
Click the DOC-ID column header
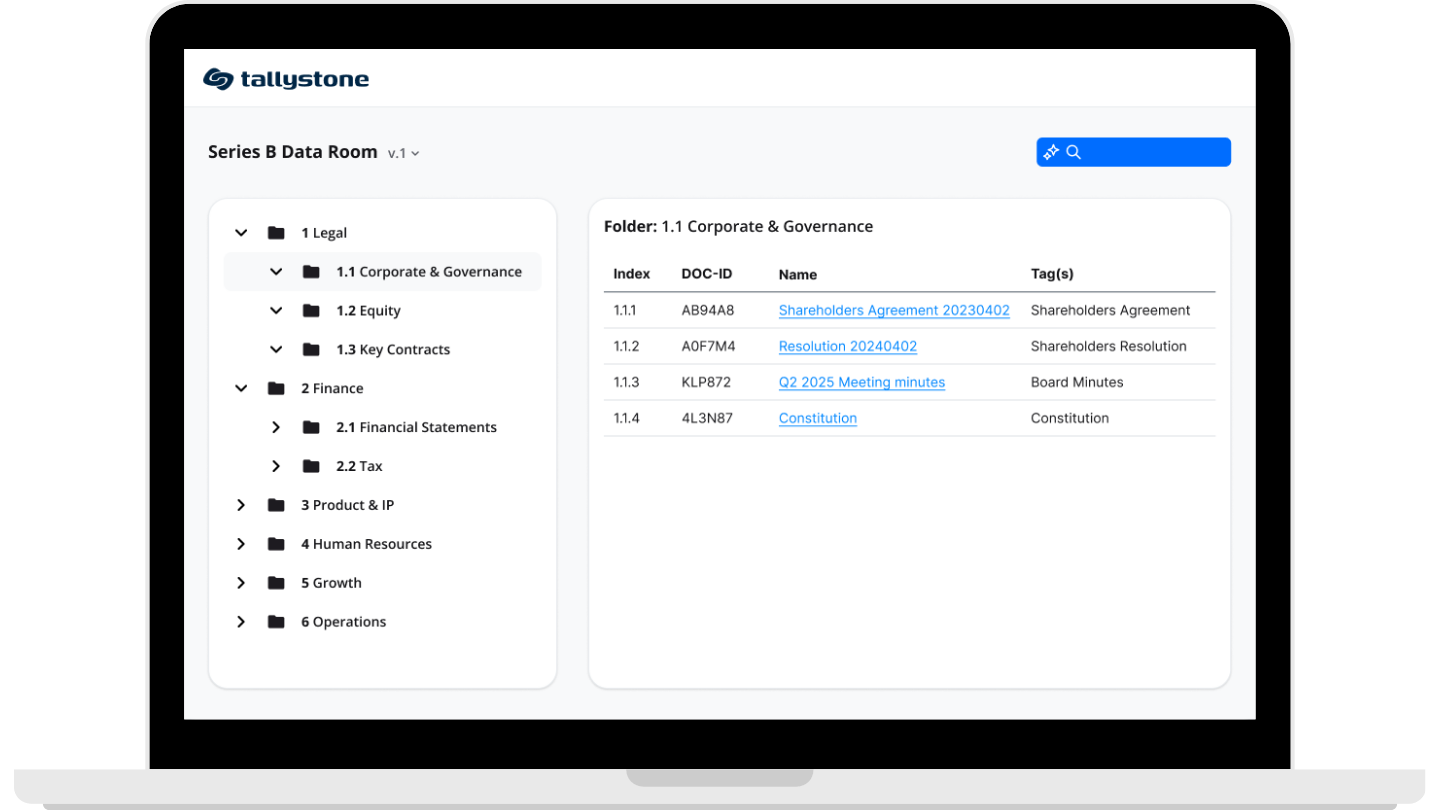tap(707, 274)
